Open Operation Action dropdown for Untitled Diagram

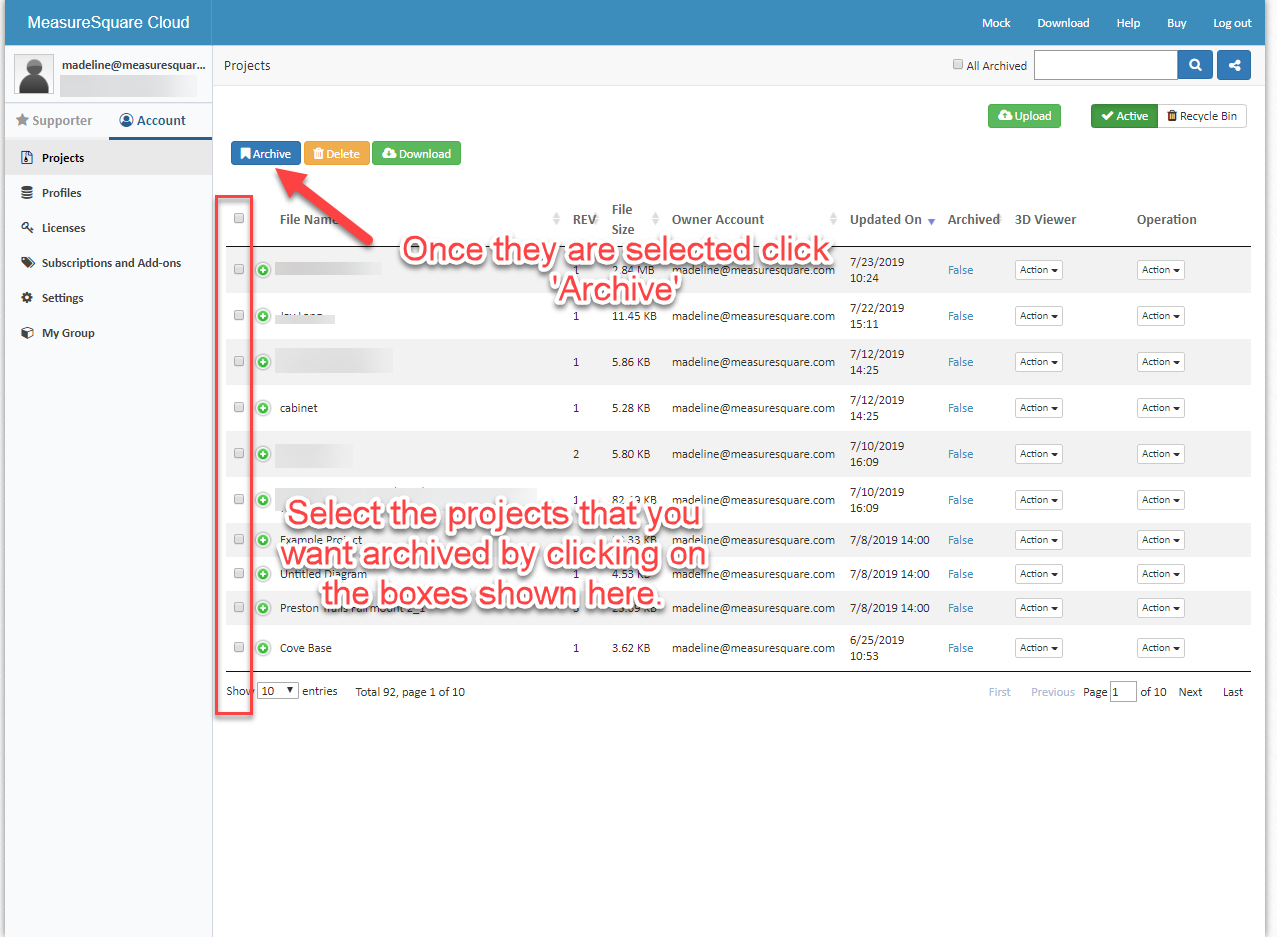(1161, 574)
